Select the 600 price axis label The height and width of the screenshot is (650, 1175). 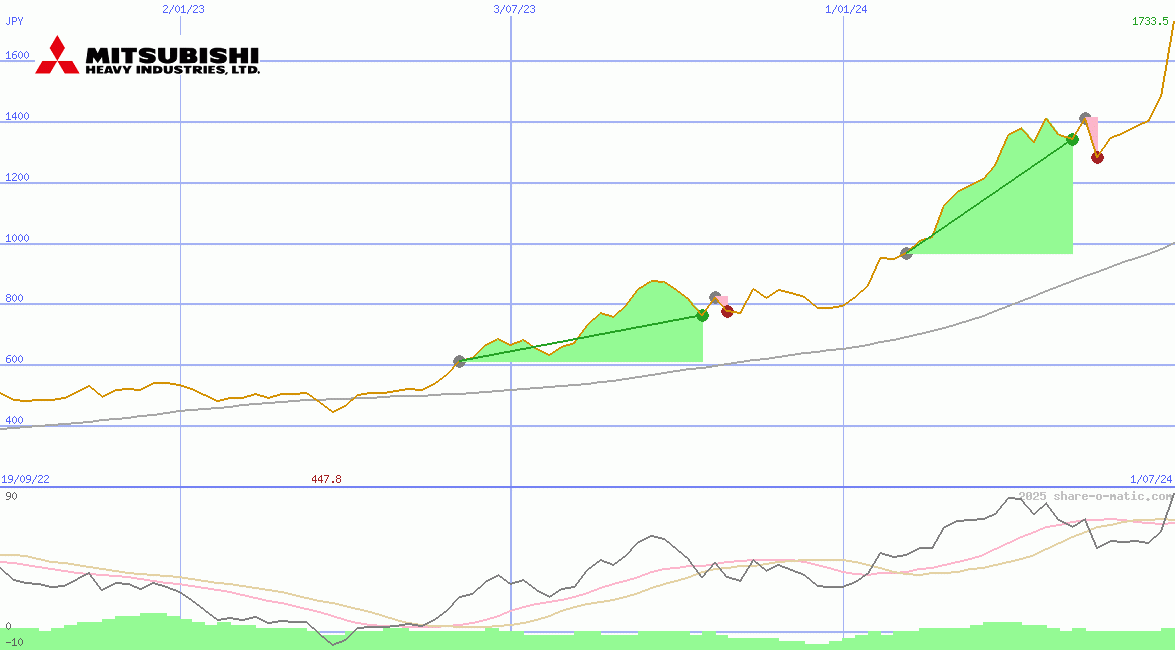click(x=14, y=359)
